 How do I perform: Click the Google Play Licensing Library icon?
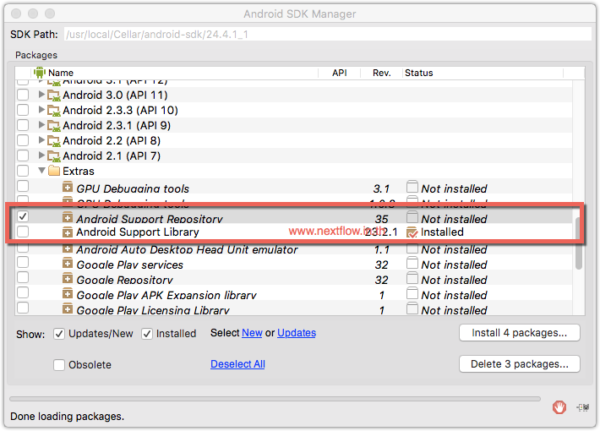click(68, 311)
